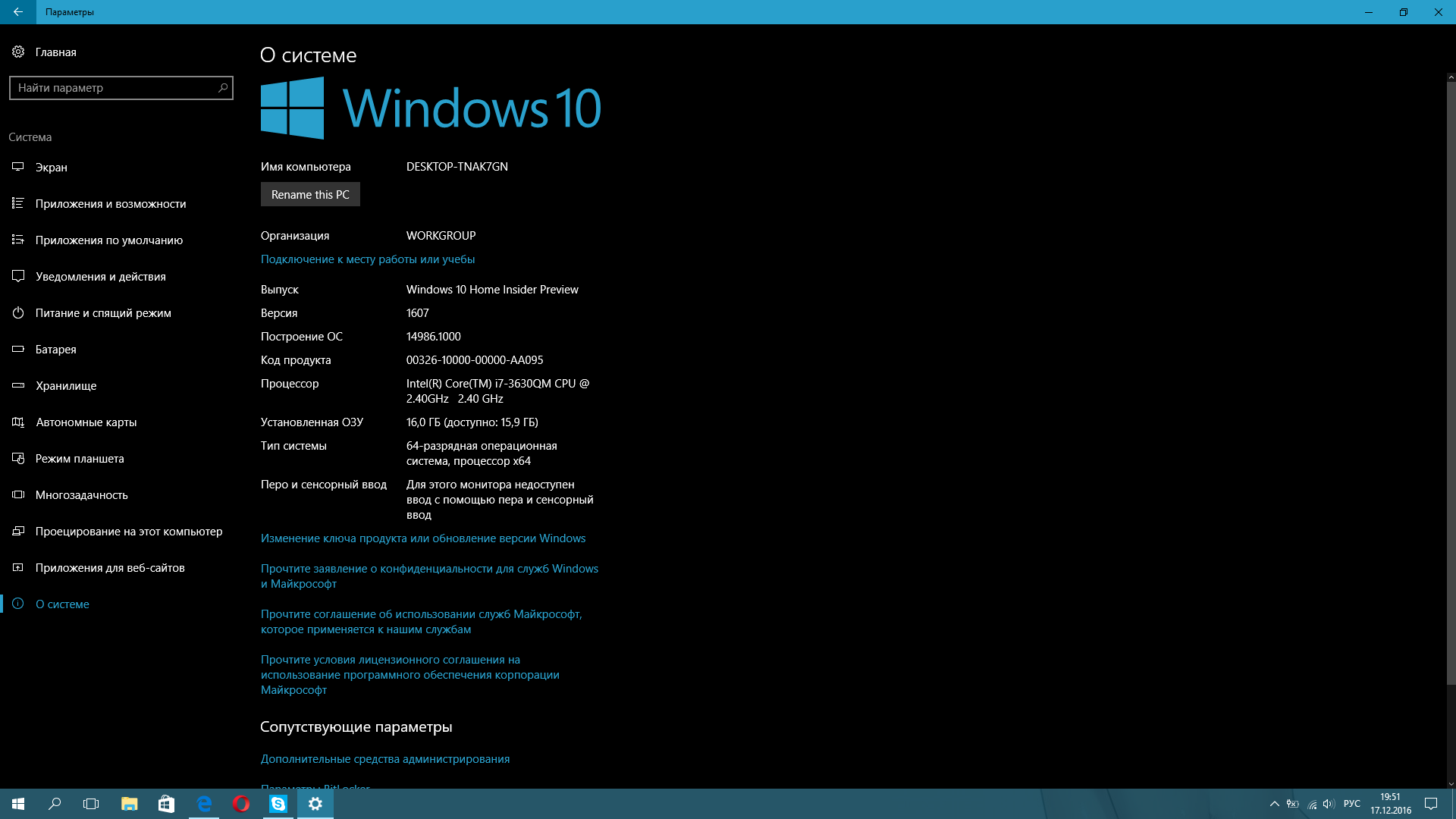Open соглашение об использовании служб Майкрософт link
This screenshot has height=819, width=1456.
click(x=422, y=622)
